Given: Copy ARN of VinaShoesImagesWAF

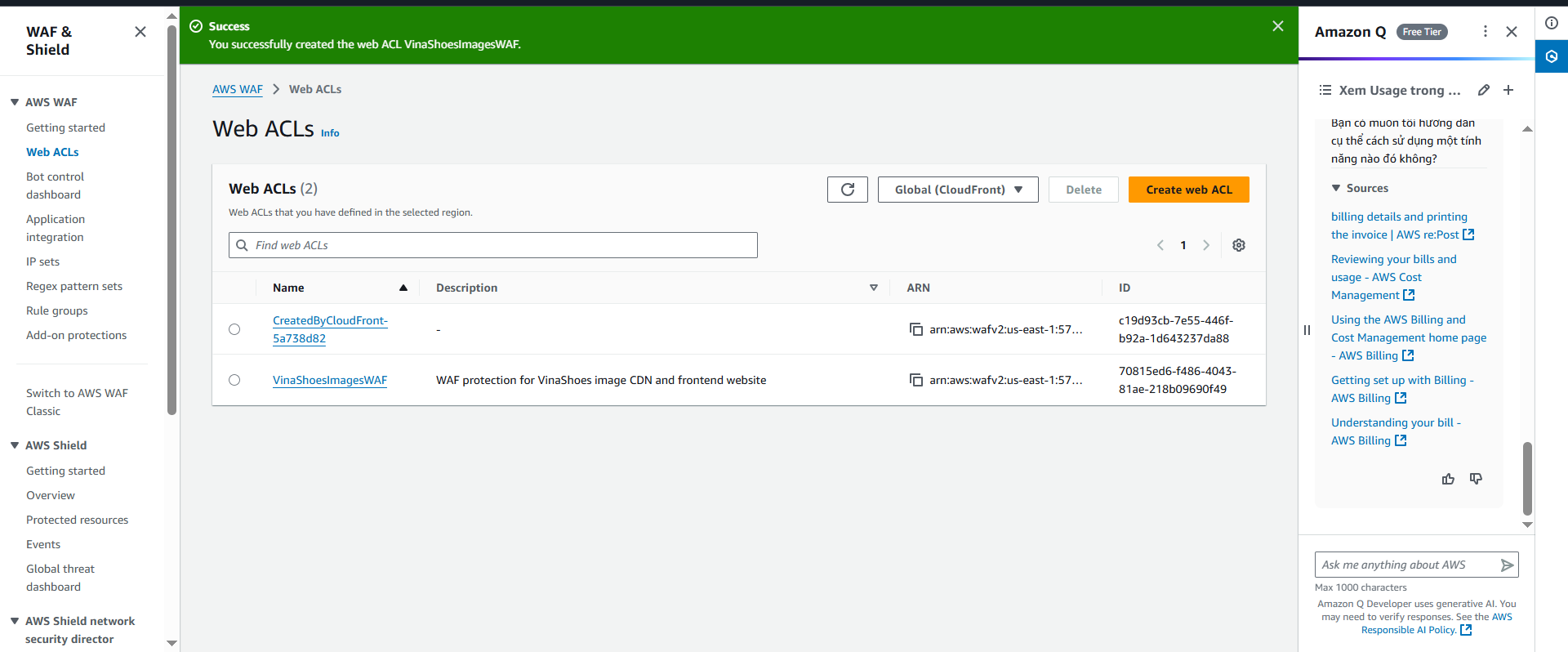Looking at the screenshot, I should [x=916, y=380].
